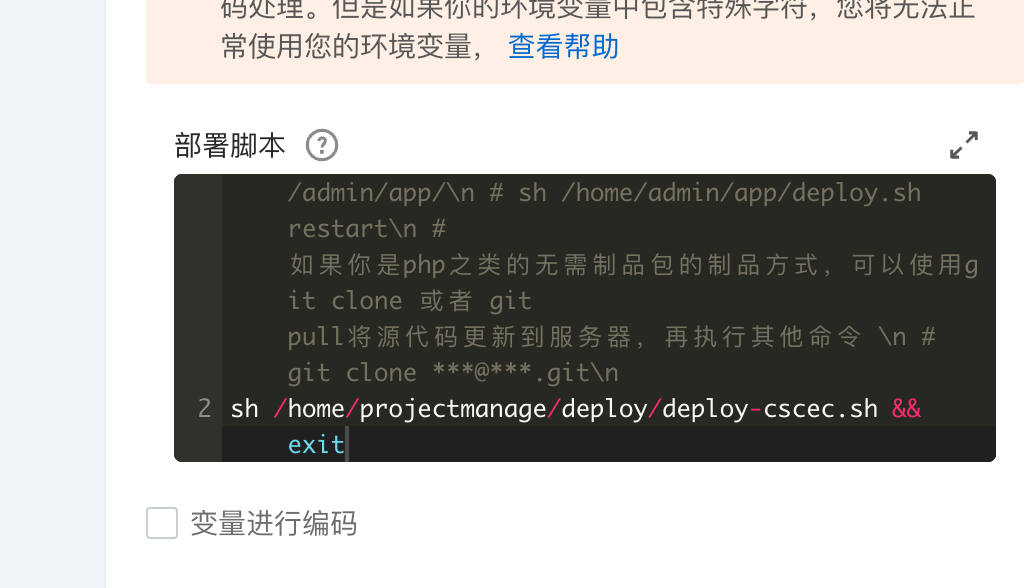Click the it clone 或者 git comment line
The image size is (1036, 588).
410,301
